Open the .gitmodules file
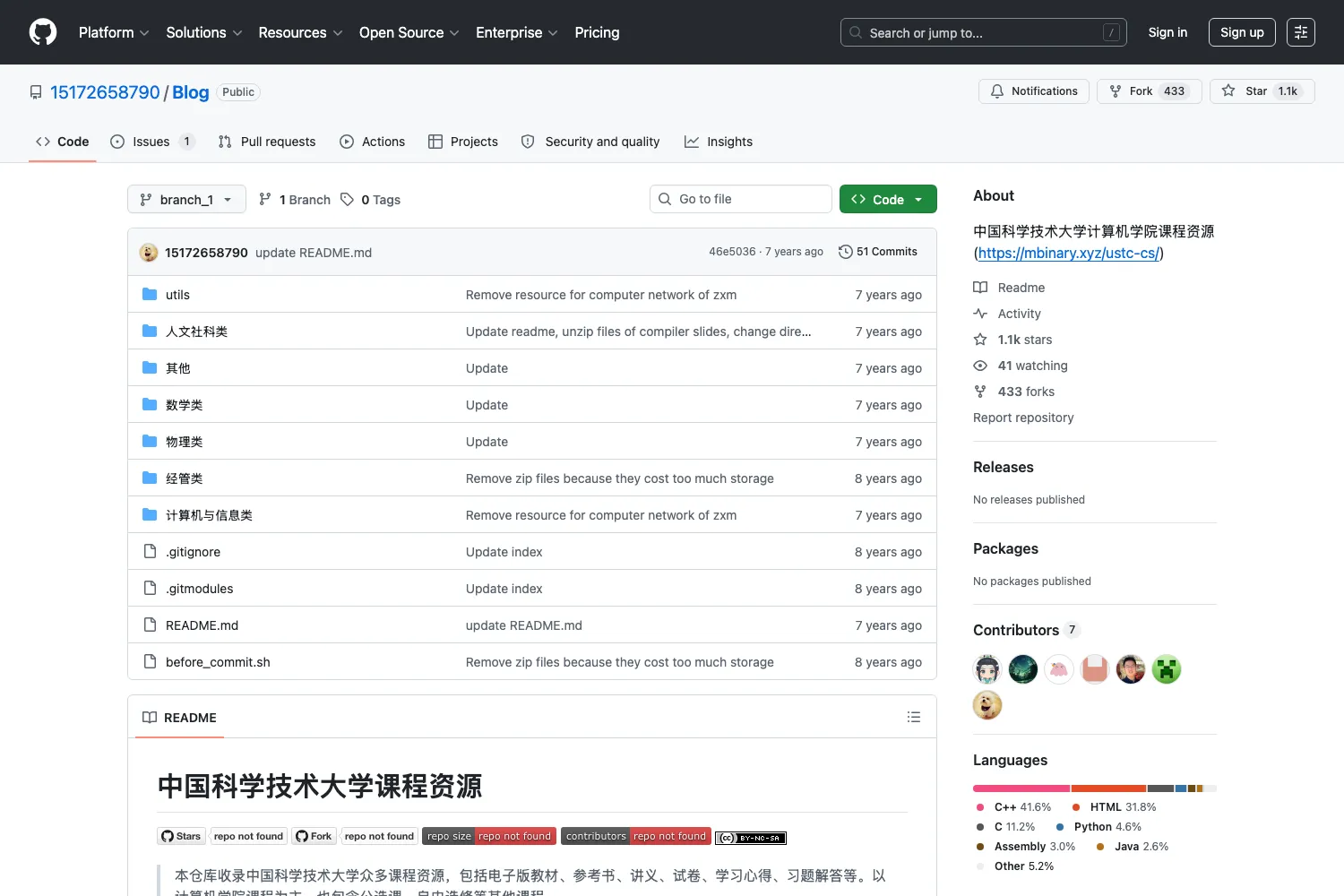1344x896 pixels. (x=199, y=589)
